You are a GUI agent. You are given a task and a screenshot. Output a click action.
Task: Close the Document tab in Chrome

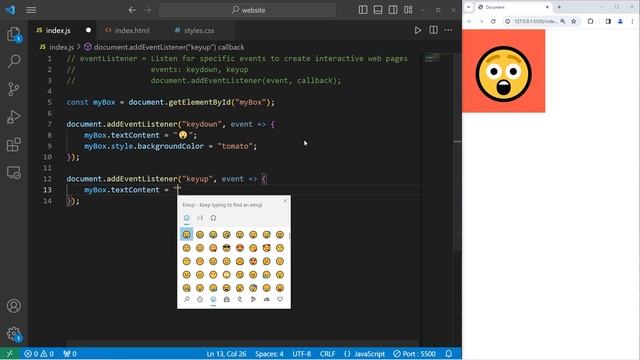547,7
